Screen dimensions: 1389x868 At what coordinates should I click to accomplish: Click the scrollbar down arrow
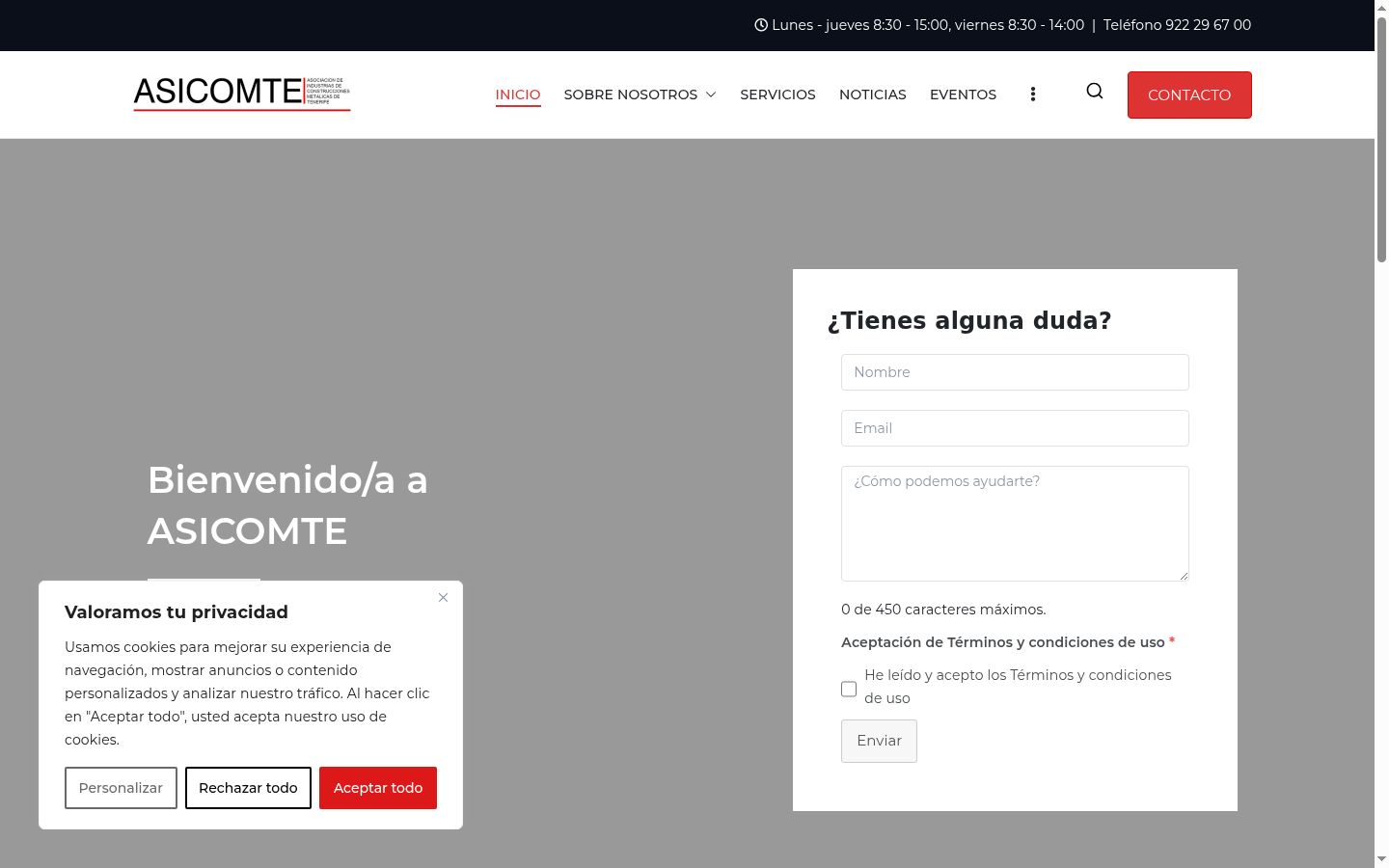point(1381,859)
